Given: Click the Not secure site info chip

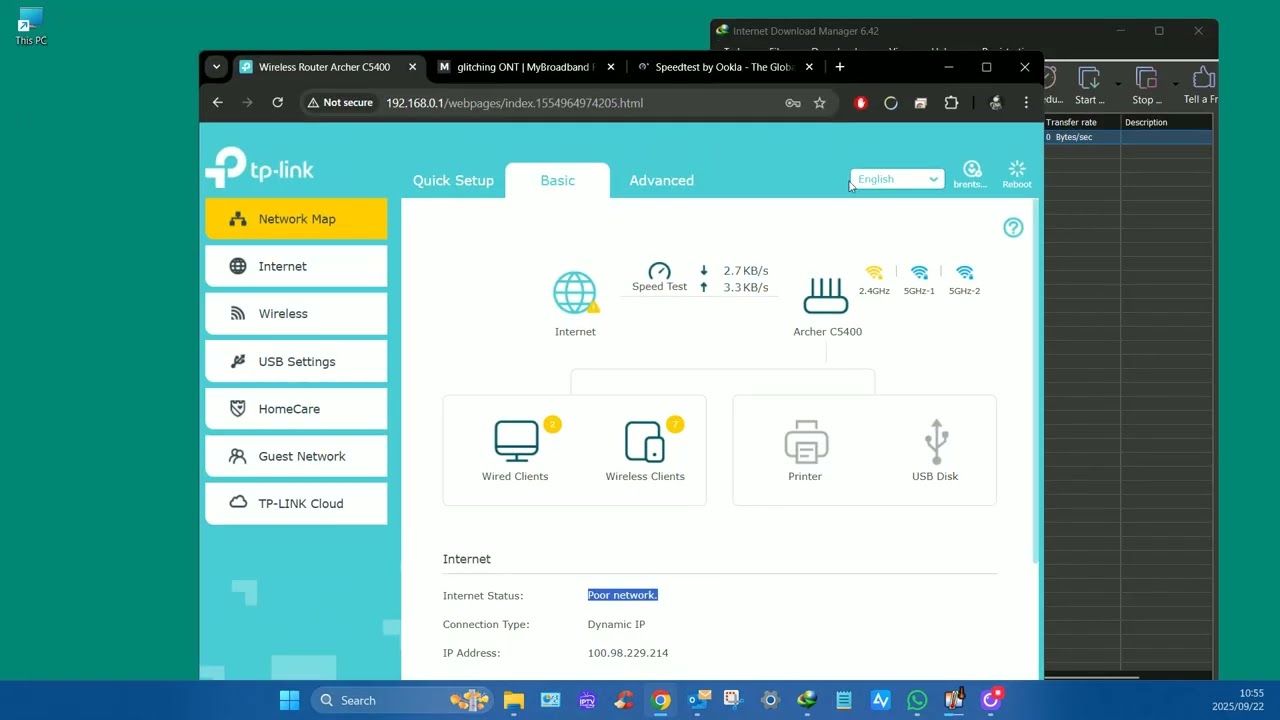Looking at the screenshot, I should (340, 103).
